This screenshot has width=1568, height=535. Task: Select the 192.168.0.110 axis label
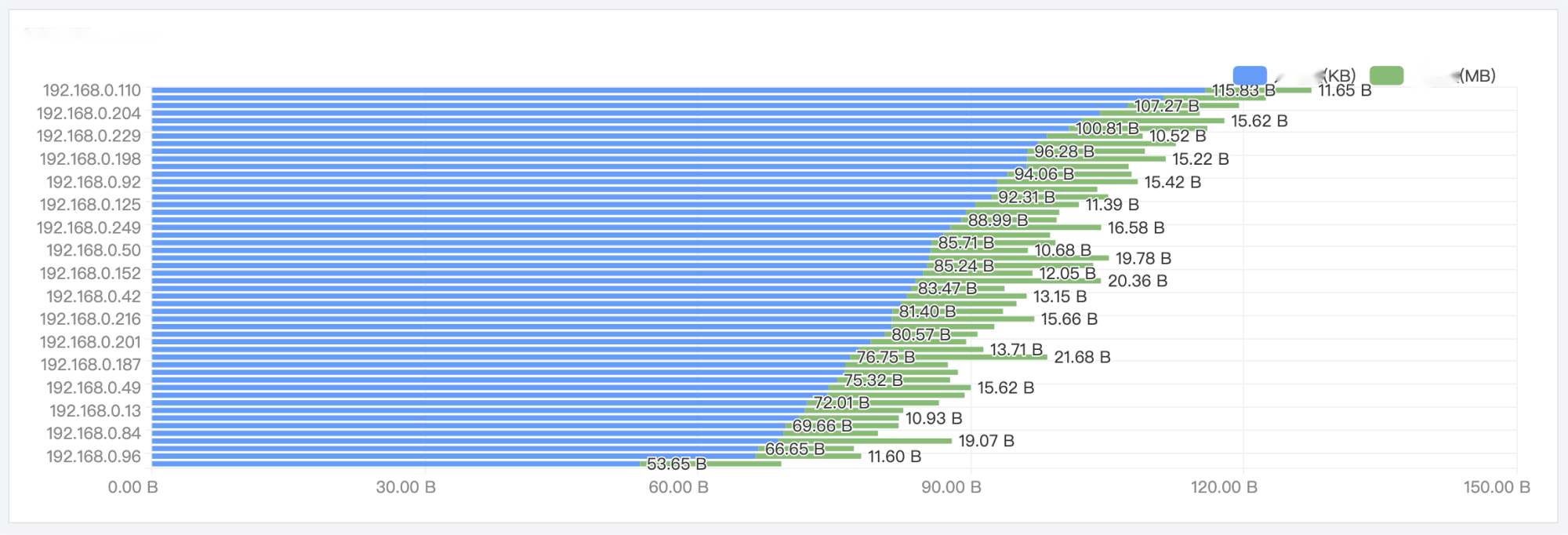[92, 91]
